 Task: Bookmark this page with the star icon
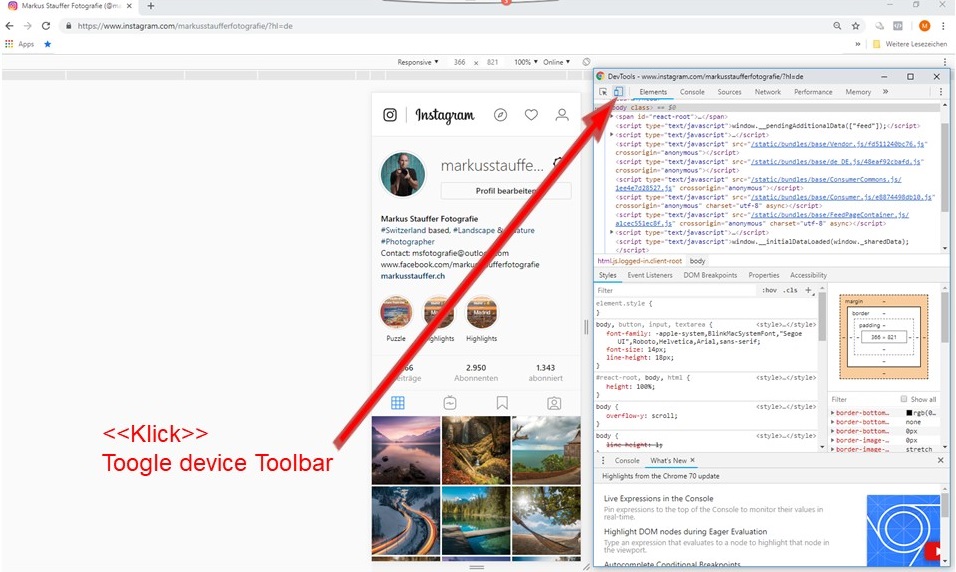tap(855, 26)
